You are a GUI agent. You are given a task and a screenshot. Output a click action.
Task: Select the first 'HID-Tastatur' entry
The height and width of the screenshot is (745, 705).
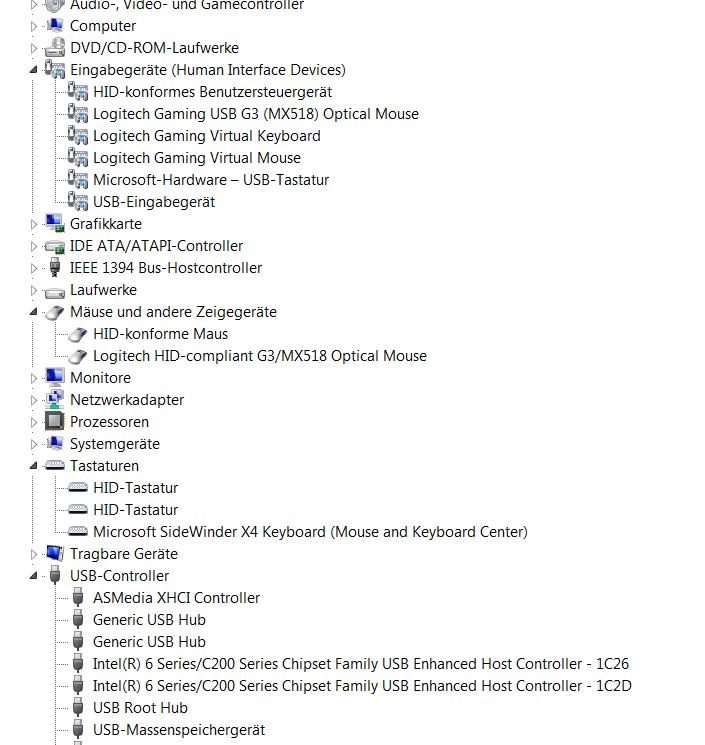pyautogui.click(x=135, y=487)
